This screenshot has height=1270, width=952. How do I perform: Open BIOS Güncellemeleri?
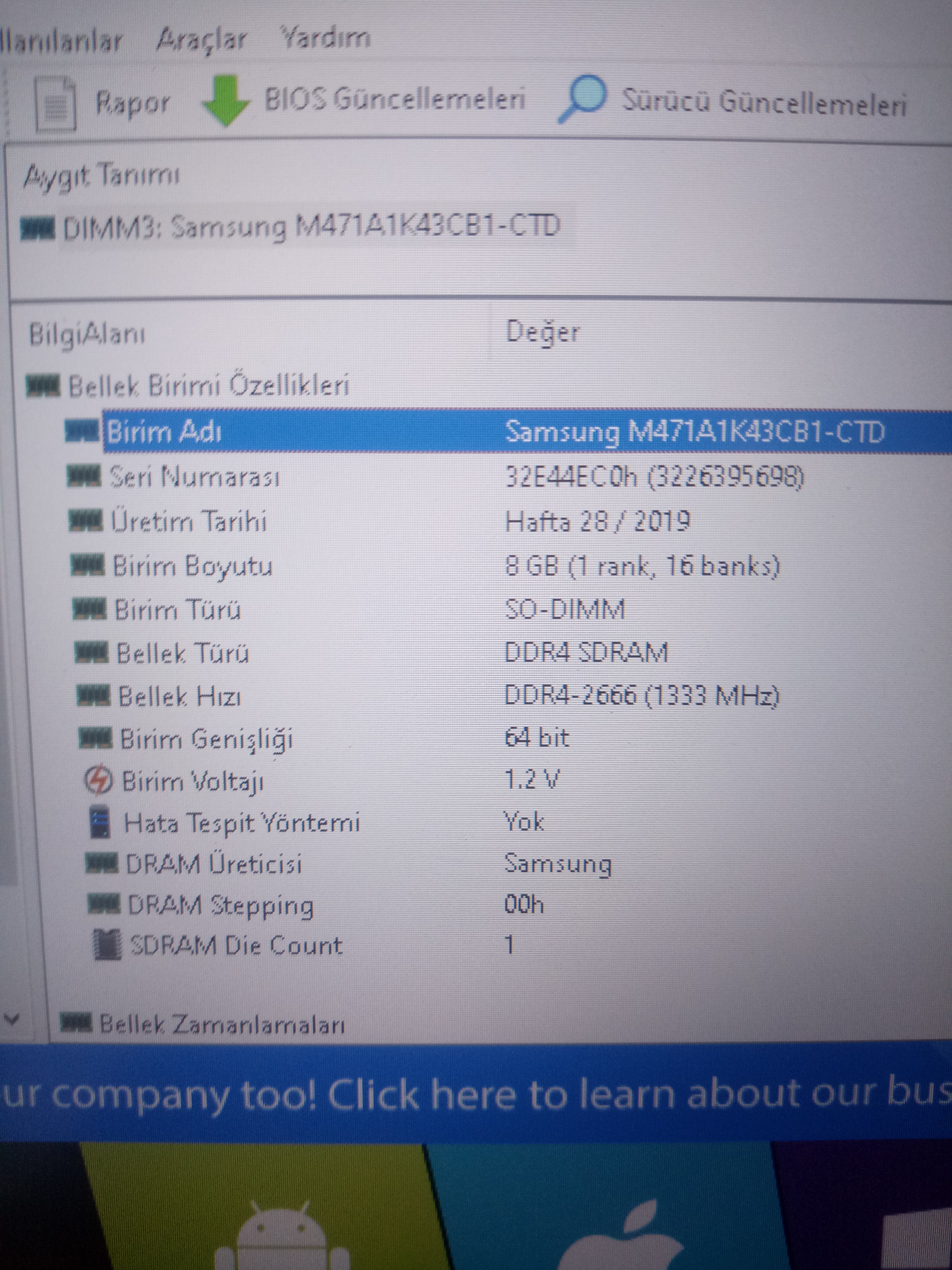coord(394,99)
